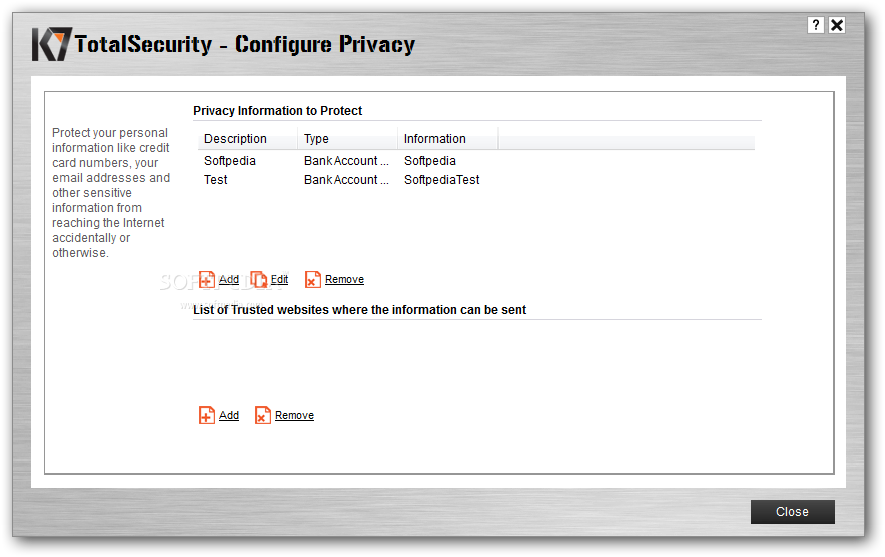Click the List of Trusted websites heading

pos(360,310)
